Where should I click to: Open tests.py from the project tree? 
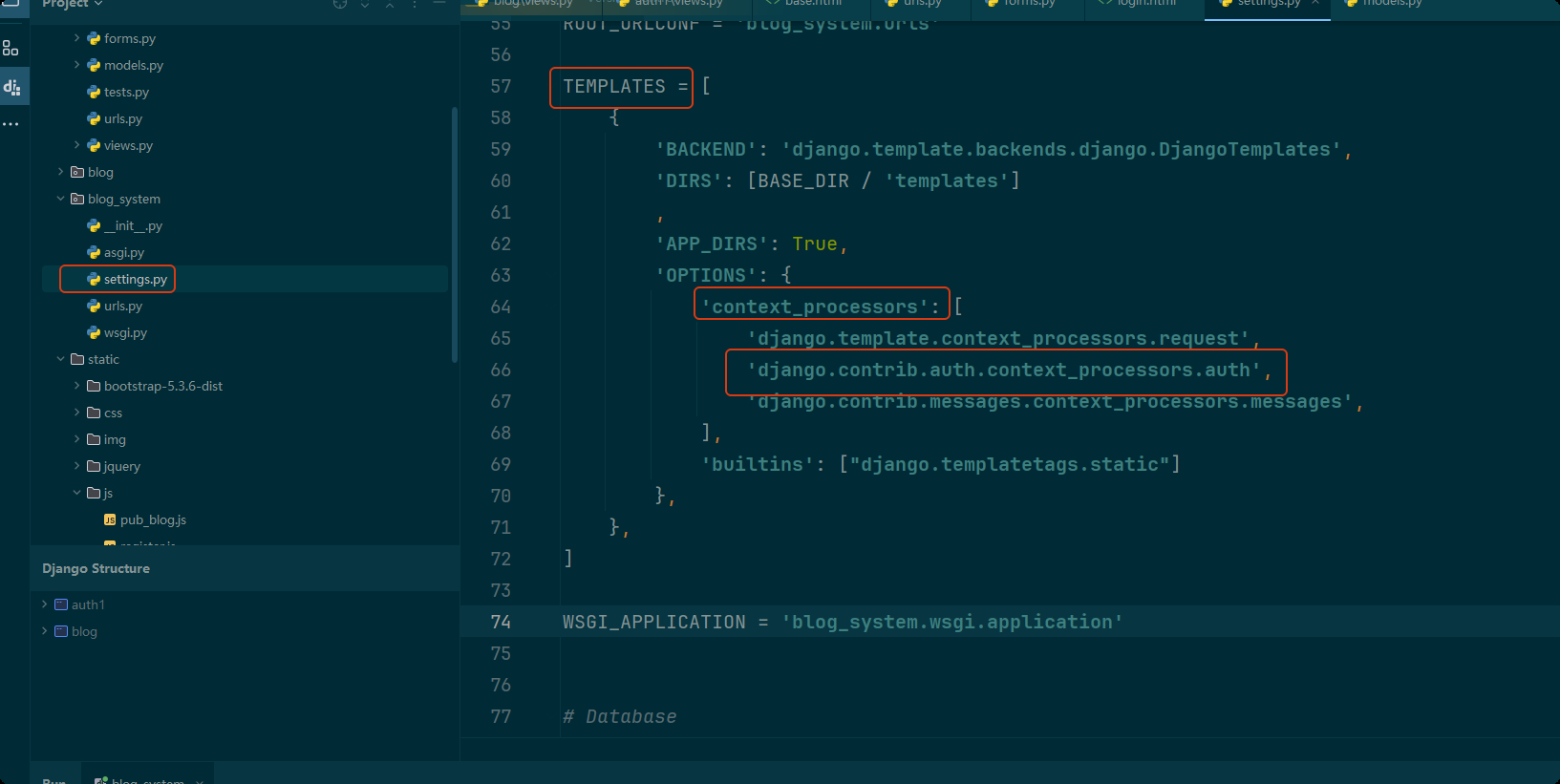pyautogui.click(x=126, y=92)
